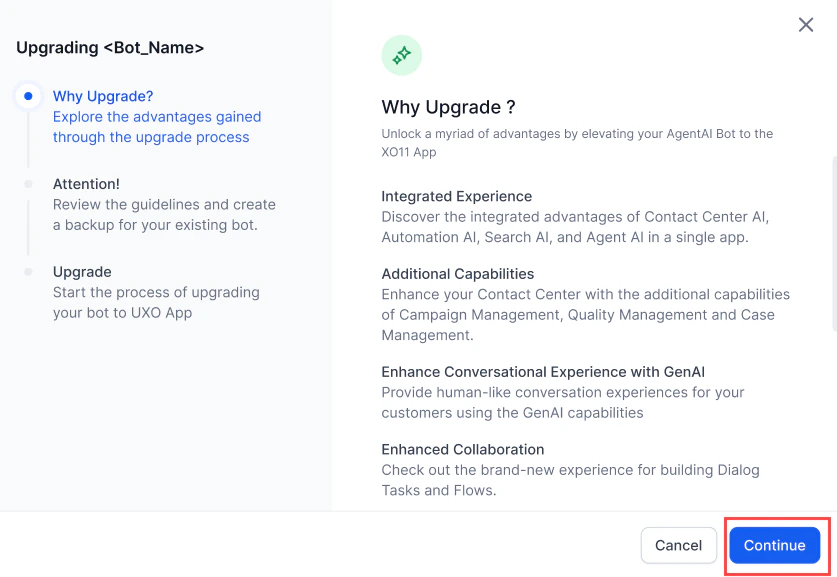Screen dimensions: 837x577
Task: Click the Cancel button
Action: [678, 545]
